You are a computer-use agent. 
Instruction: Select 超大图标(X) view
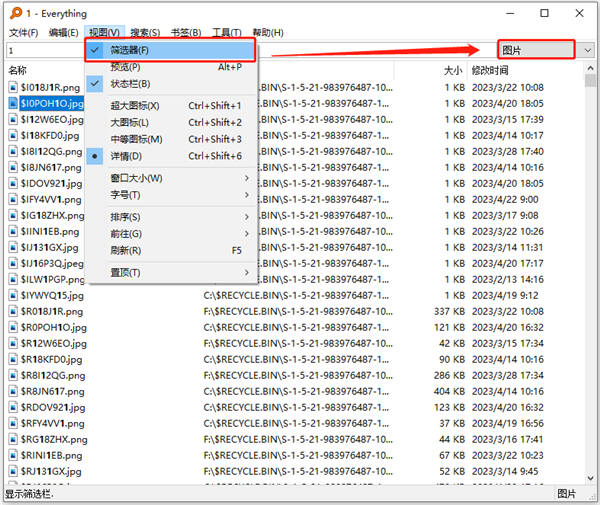(170, 106)
